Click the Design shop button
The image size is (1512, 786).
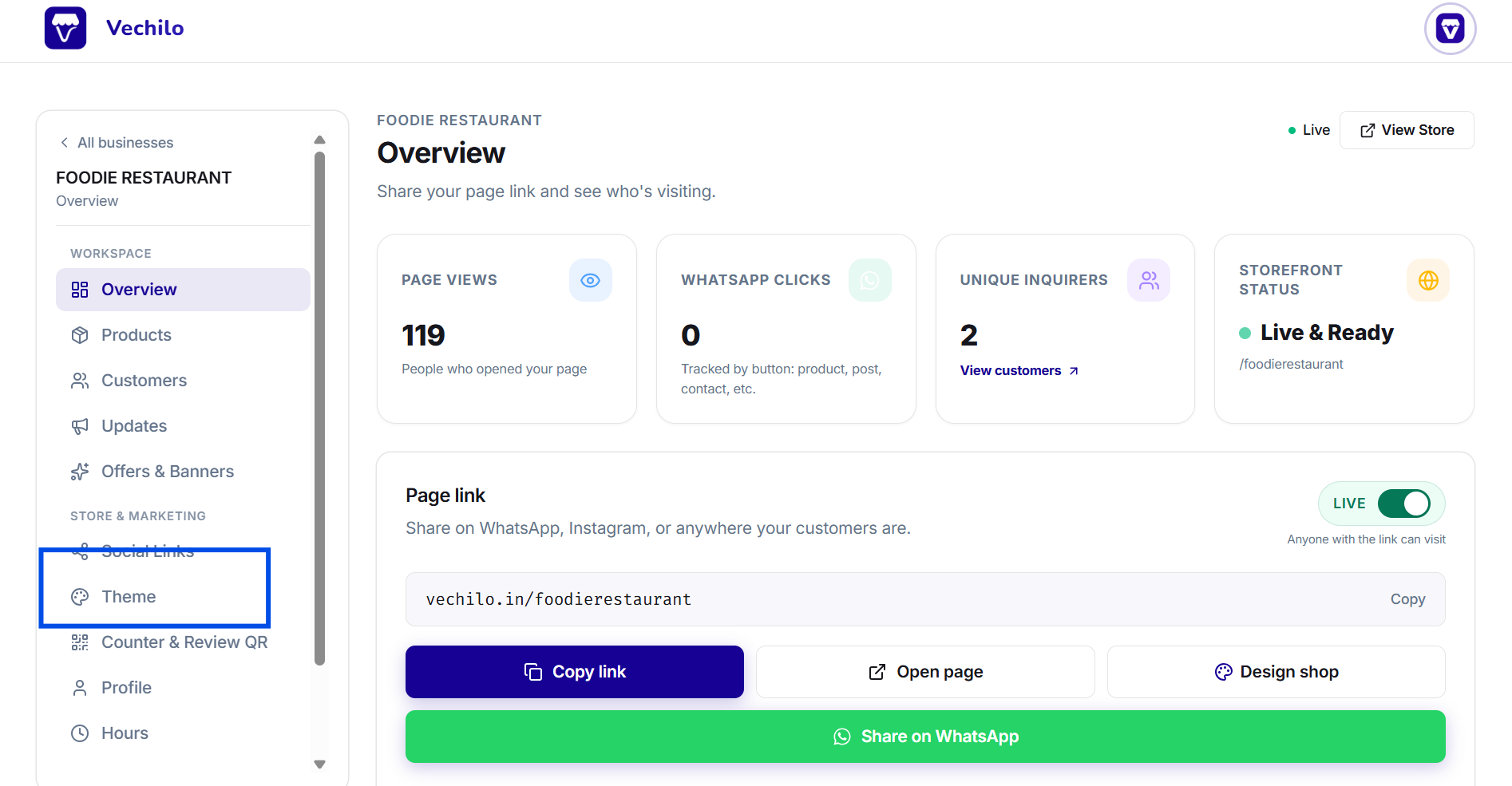point(1276,672)
